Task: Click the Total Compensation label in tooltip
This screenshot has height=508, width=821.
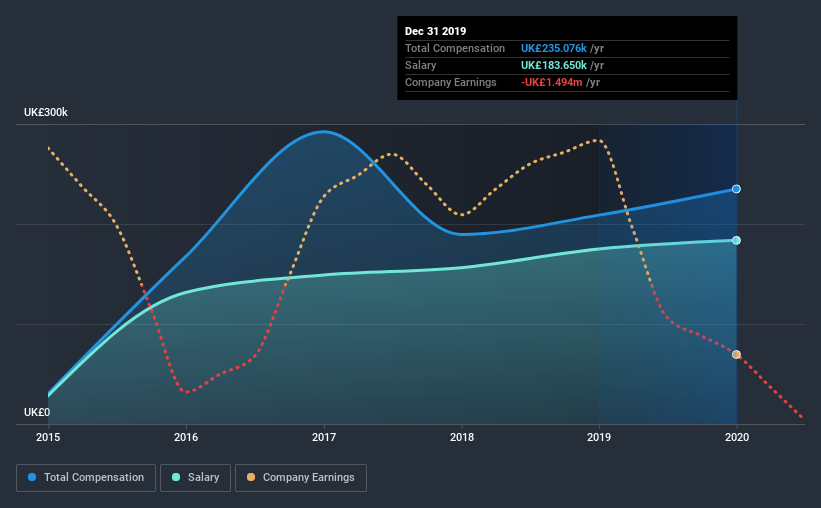Action: [454, 48]
